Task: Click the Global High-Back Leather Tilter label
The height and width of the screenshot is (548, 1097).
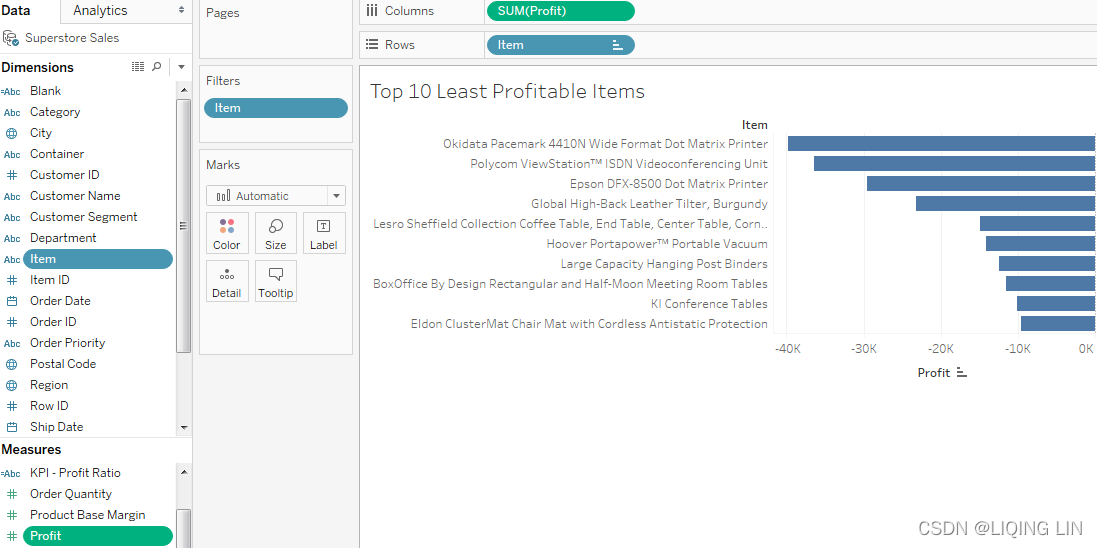Action: [649, 204]
